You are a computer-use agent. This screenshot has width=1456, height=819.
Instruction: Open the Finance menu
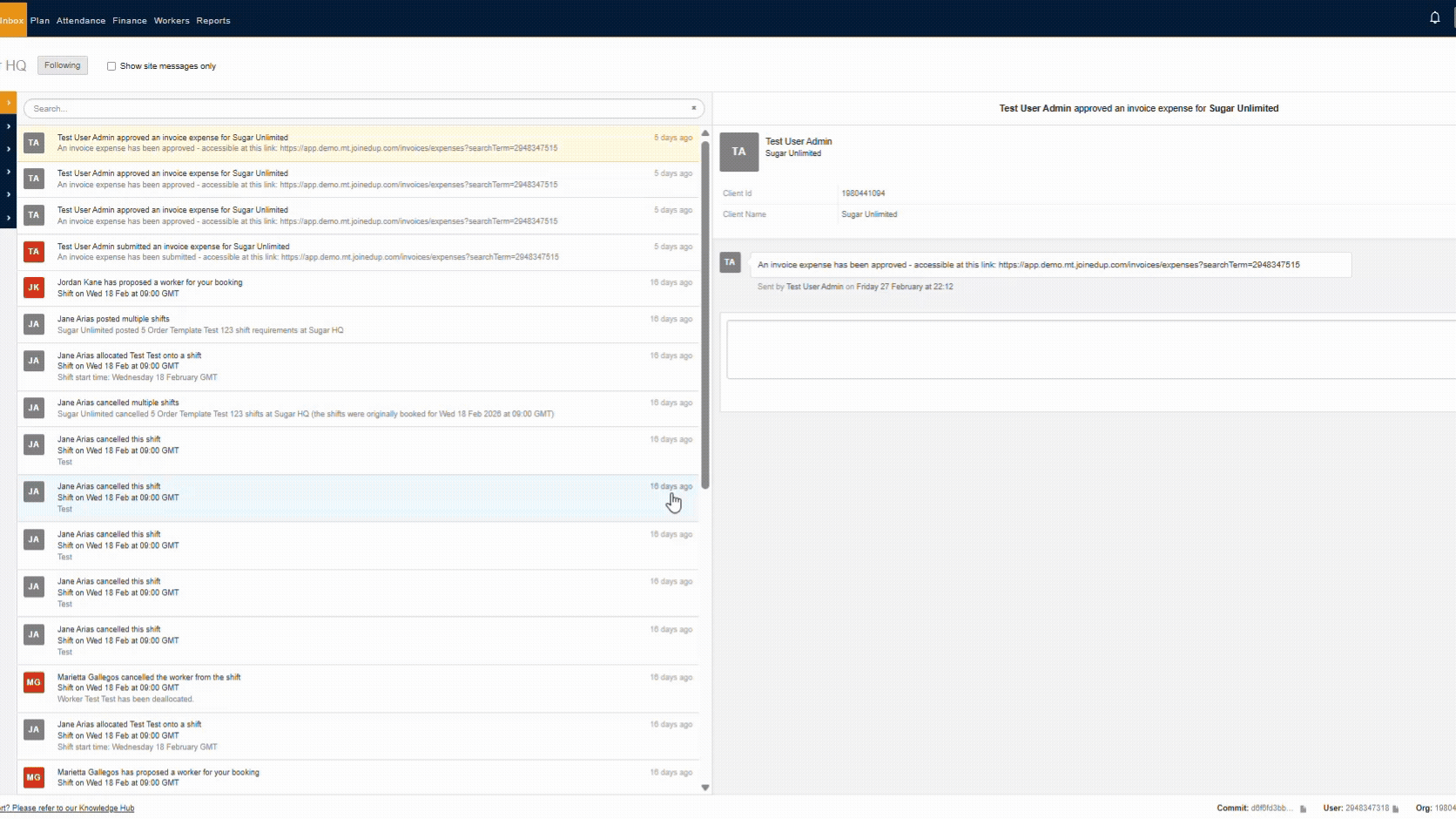point(129,21)
